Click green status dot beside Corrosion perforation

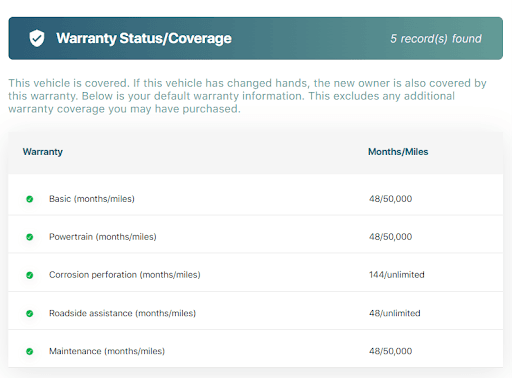30,275
